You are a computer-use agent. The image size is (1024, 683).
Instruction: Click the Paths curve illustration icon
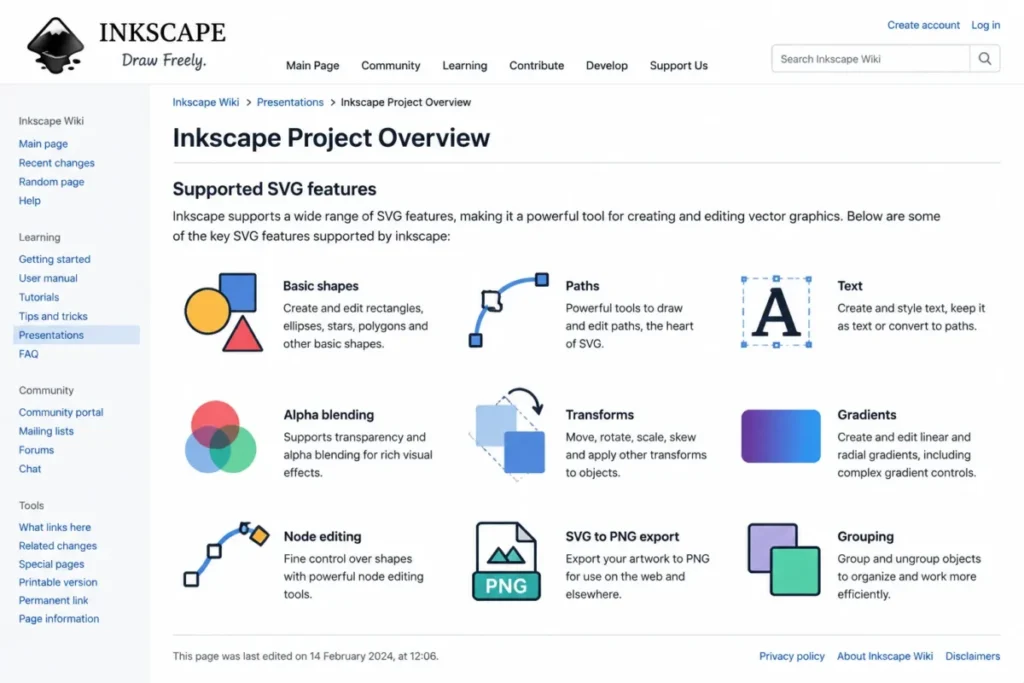(x=509, y=310)
